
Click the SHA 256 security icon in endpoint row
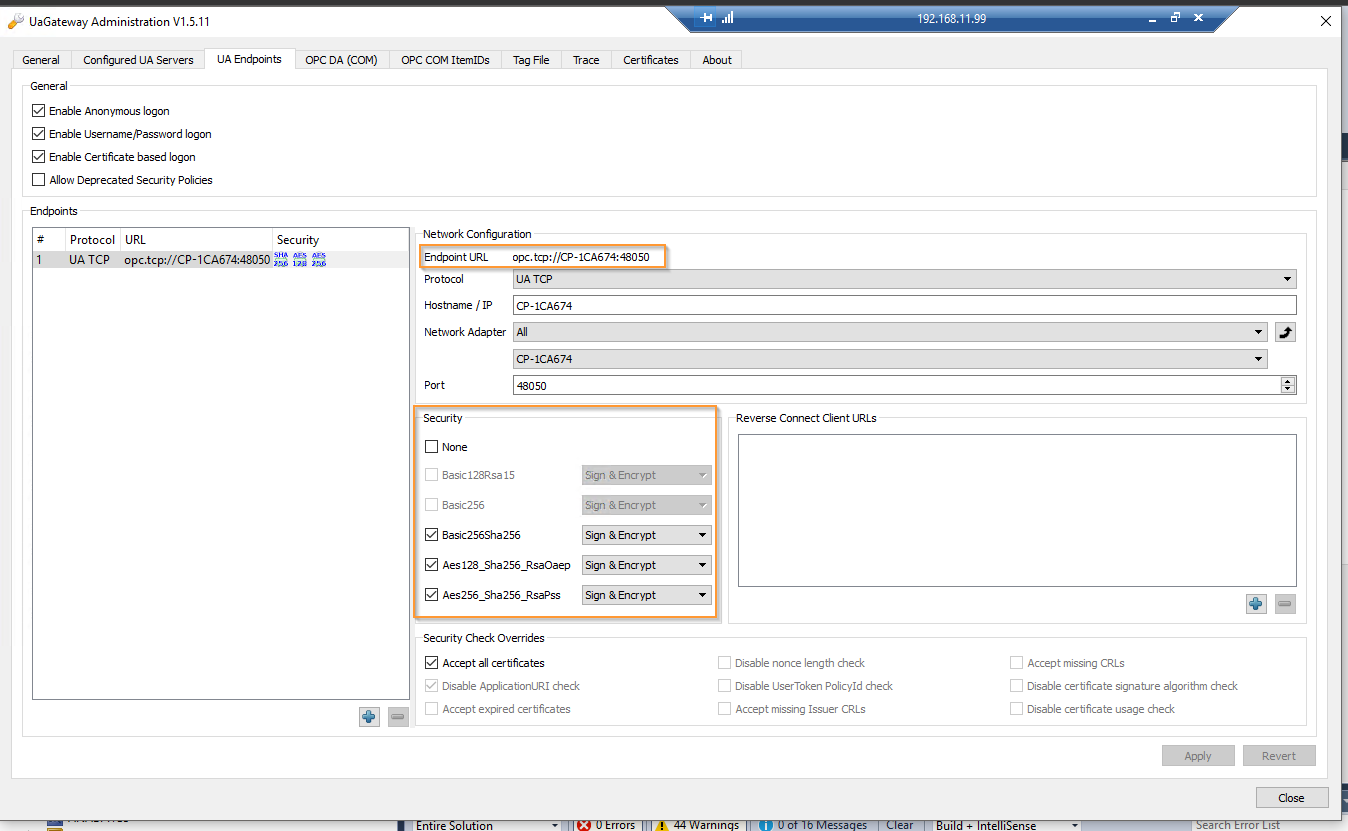point(281,259)
